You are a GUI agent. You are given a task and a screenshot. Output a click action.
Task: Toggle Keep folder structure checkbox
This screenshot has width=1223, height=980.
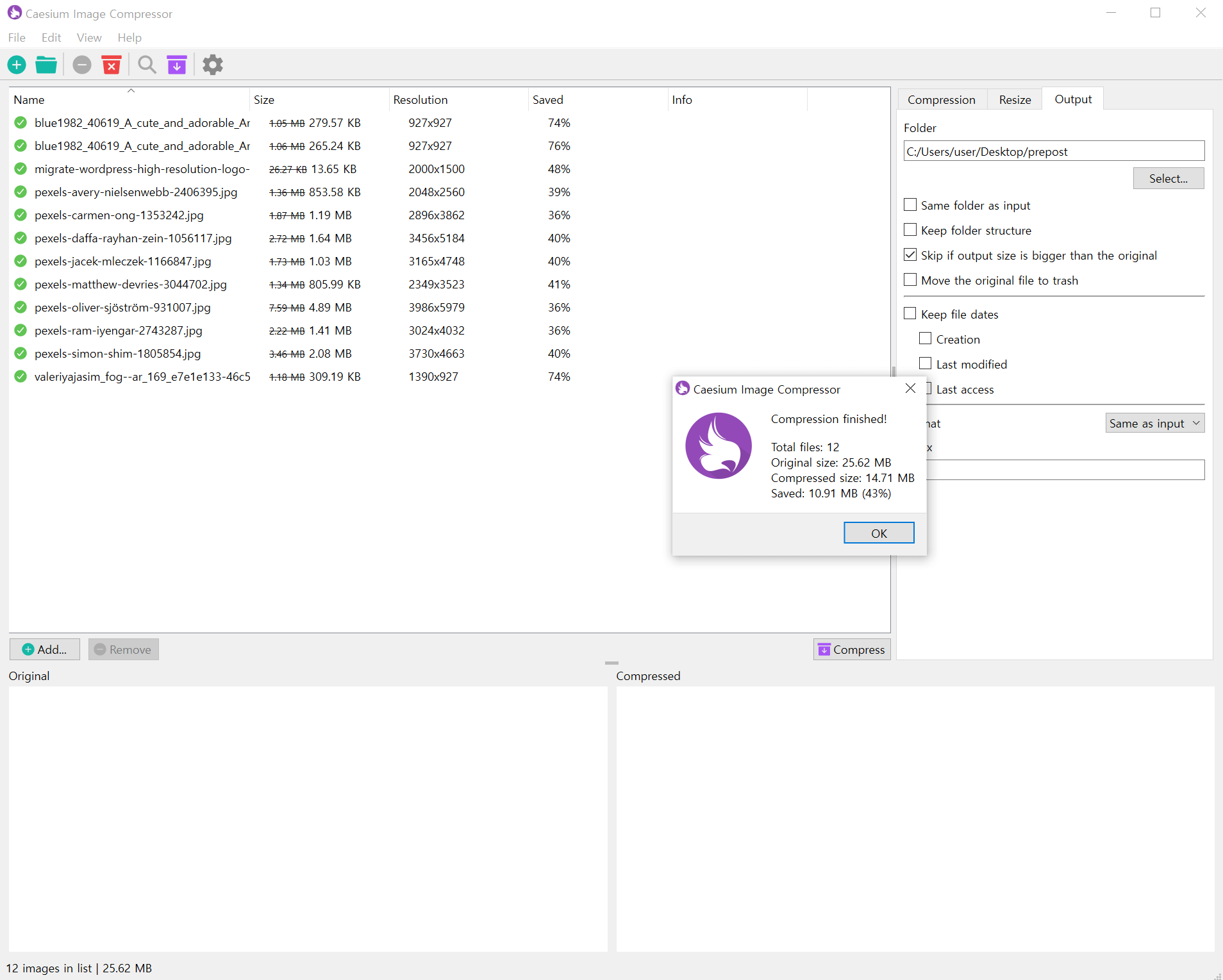(x=910, y=229)
